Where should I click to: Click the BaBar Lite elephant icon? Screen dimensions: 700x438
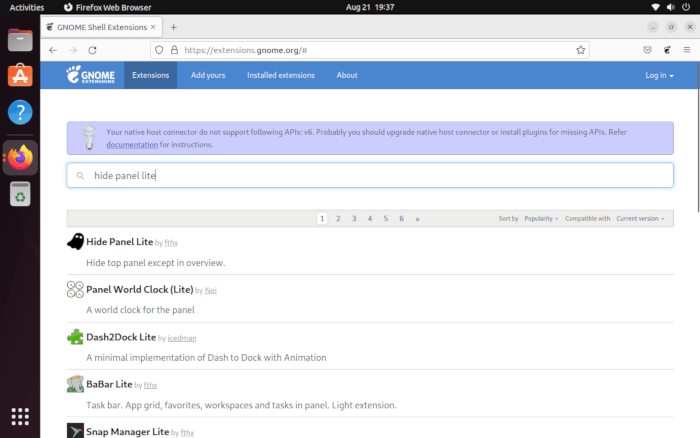click(x=75, y=384)
